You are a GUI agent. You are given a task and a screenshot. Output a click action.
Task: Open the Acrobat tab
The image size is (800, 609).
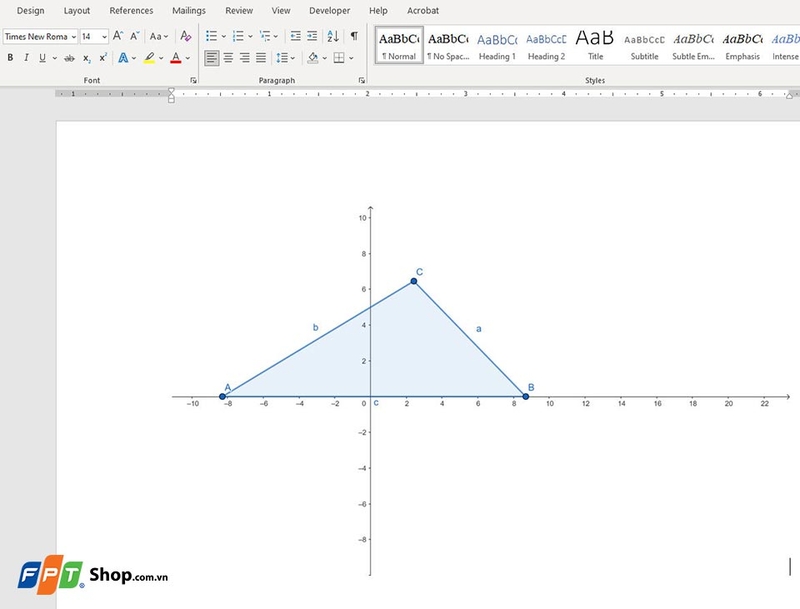pos(423,10)
